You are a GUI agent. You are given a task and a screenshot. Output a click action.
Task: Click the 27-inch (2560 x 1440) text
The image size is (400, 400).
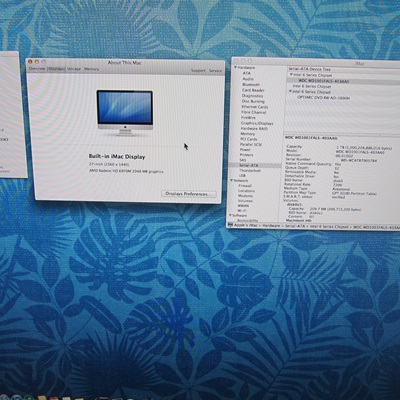click(x=109, y=164)
